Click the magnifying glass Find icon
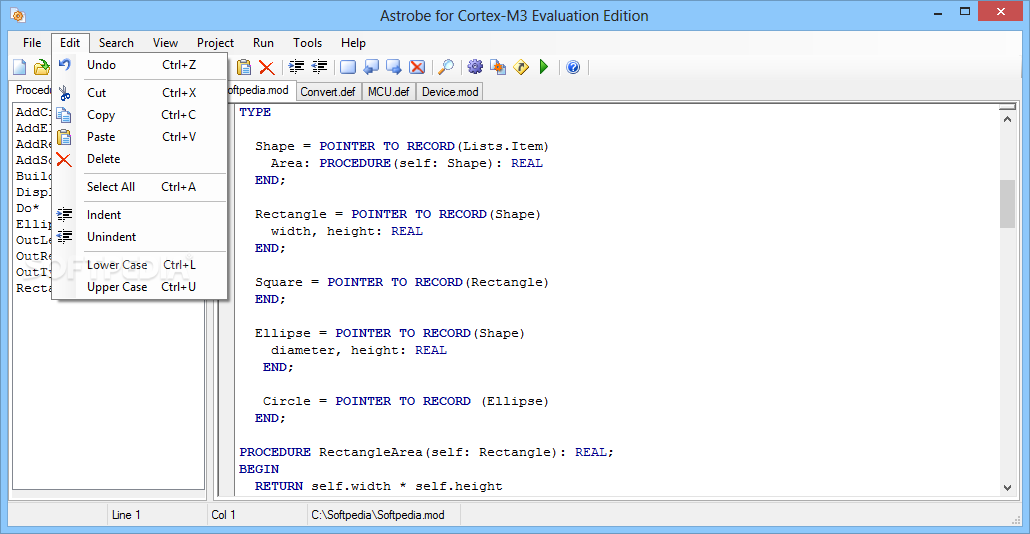Screen dimensions: 1030x534 pos(446,67)
